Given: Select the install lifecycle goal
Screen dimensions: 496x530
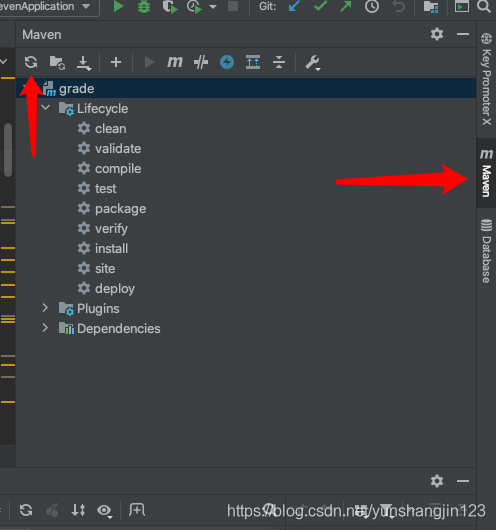Looking at the screenshot, I should [x=112, y=249].
